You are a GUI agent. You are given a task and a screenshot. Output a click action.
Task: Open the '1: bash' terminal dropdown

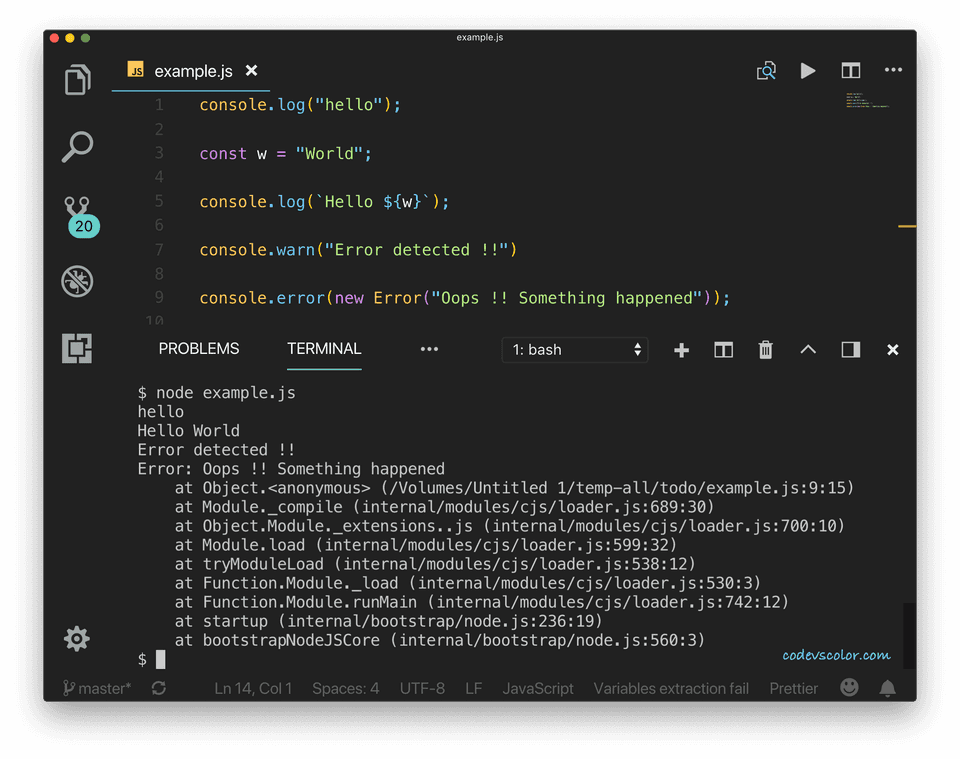[573, 350]
